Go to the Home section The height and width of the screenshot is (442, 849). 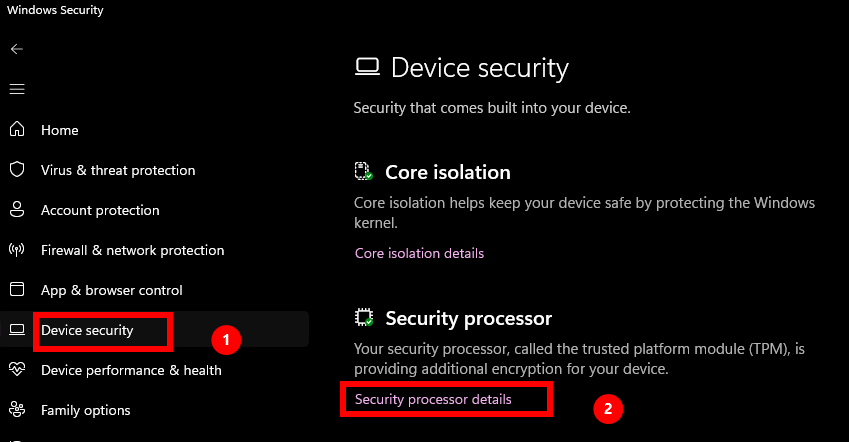[x=60, y=130]
